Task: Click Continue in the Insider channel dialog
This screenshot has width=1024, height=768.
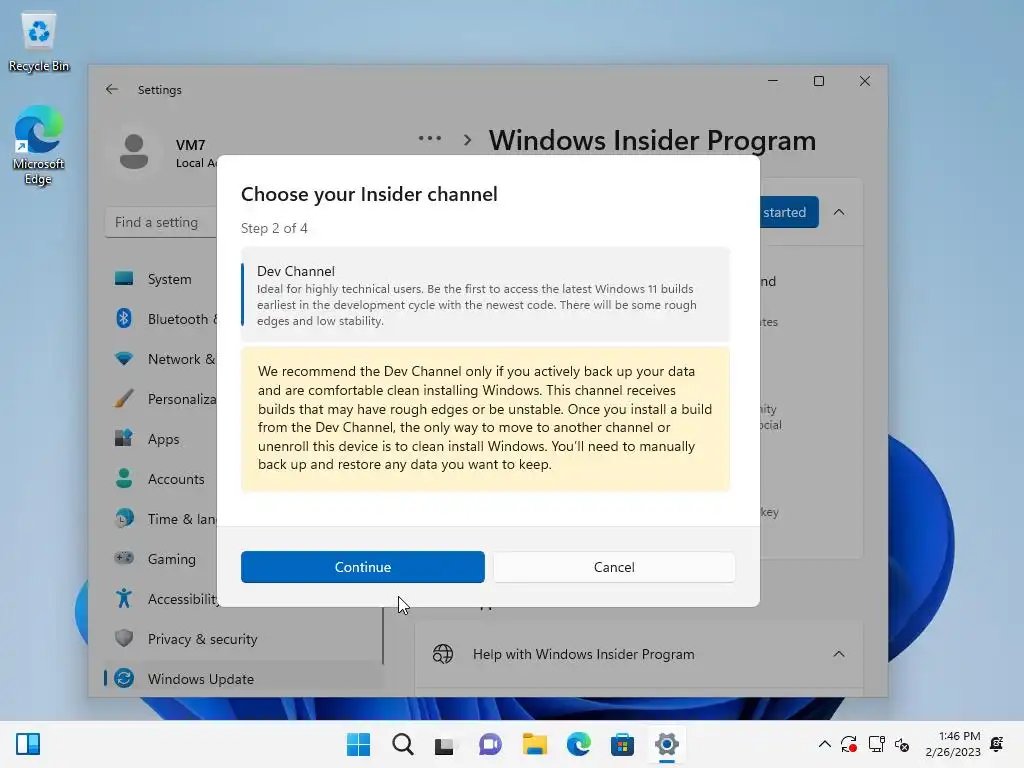Action: coord(362,567)
